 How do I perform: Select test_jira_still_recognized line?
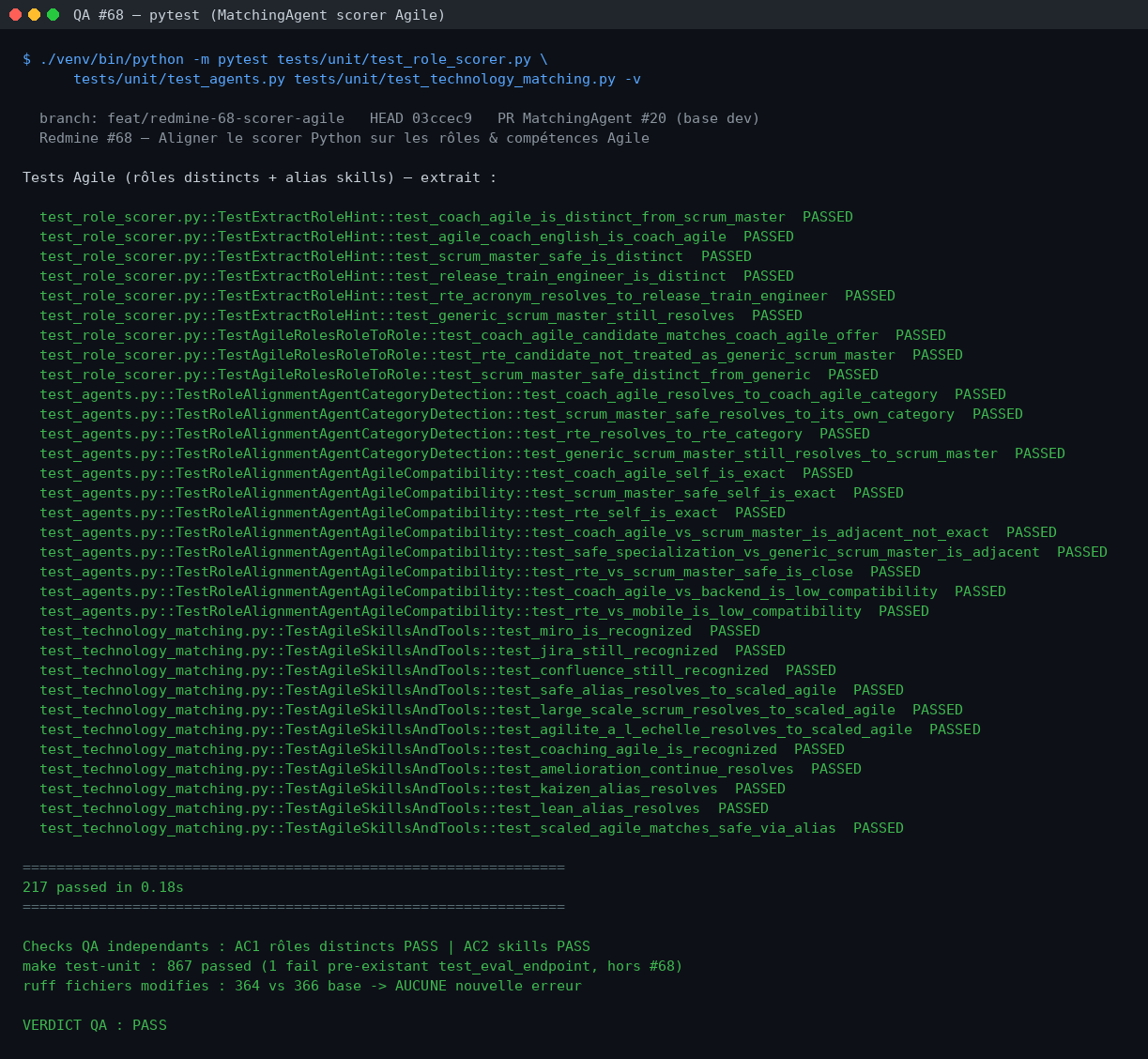click(x=412, y=651)
